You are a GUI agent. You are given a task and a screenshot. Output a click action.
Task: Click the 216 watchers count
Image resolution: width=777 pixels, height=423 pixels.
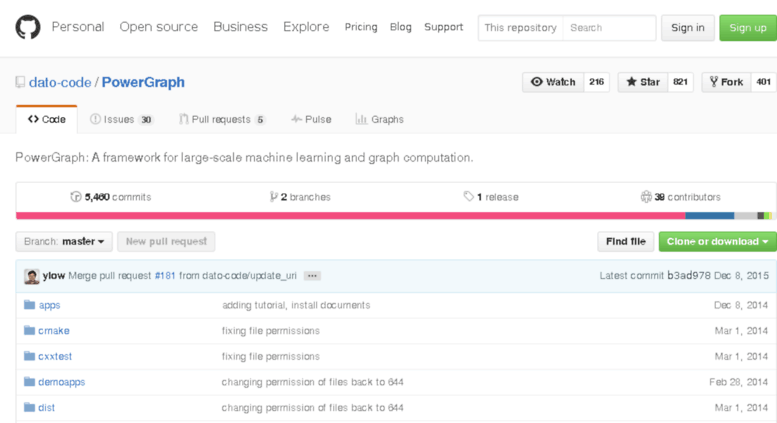(597, 82)
